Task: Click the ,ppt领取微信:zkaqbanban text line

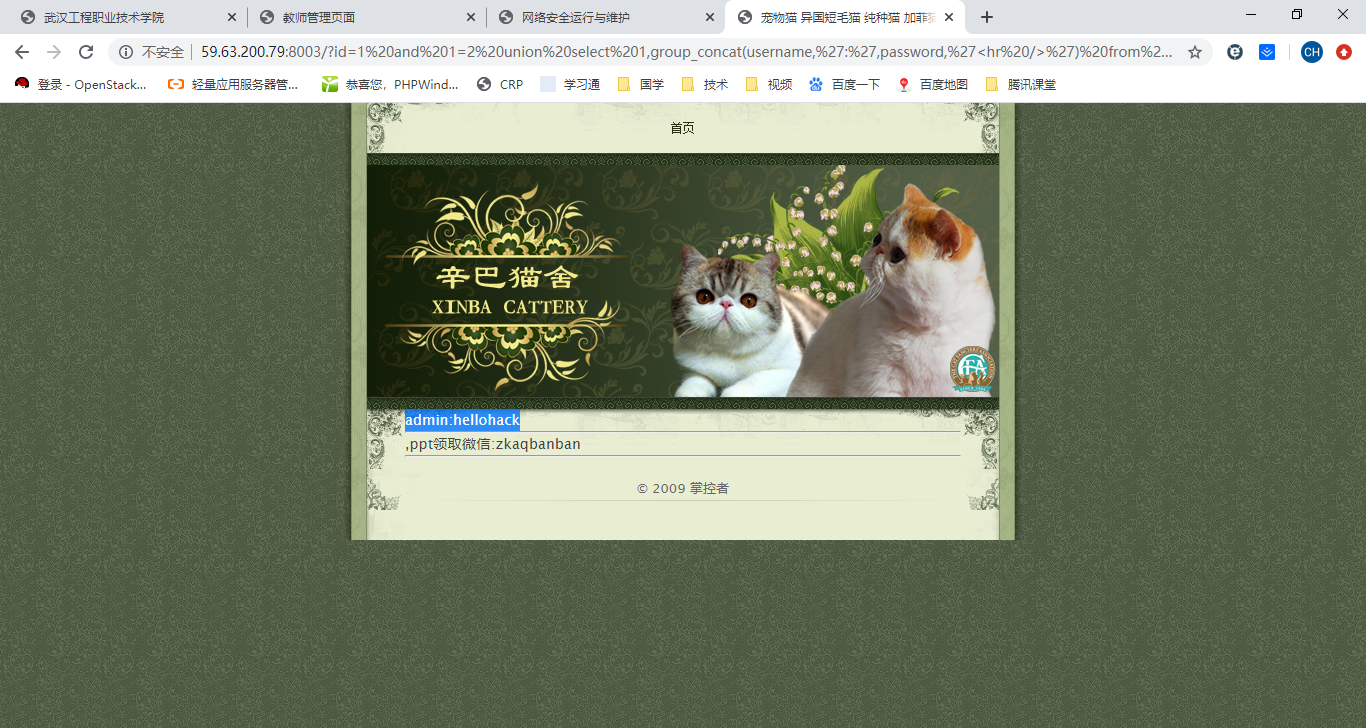Action: coord(493,444)
